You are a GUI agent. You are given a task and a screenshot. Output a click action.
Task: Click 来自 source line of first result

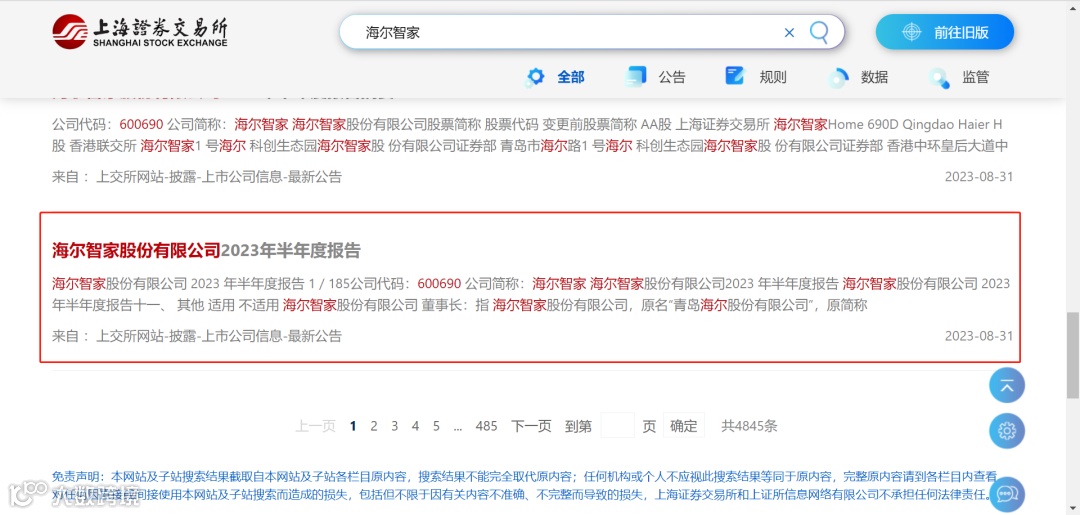tap(197, 177)
